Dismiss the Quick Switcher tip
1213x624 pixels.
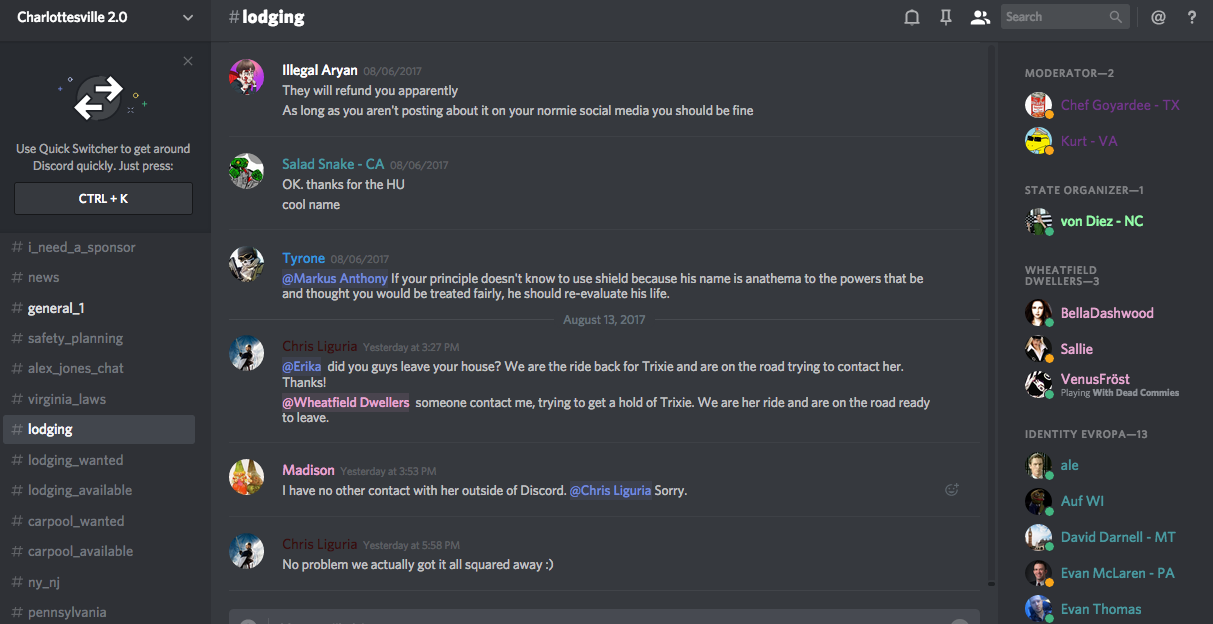click(188, 61)
